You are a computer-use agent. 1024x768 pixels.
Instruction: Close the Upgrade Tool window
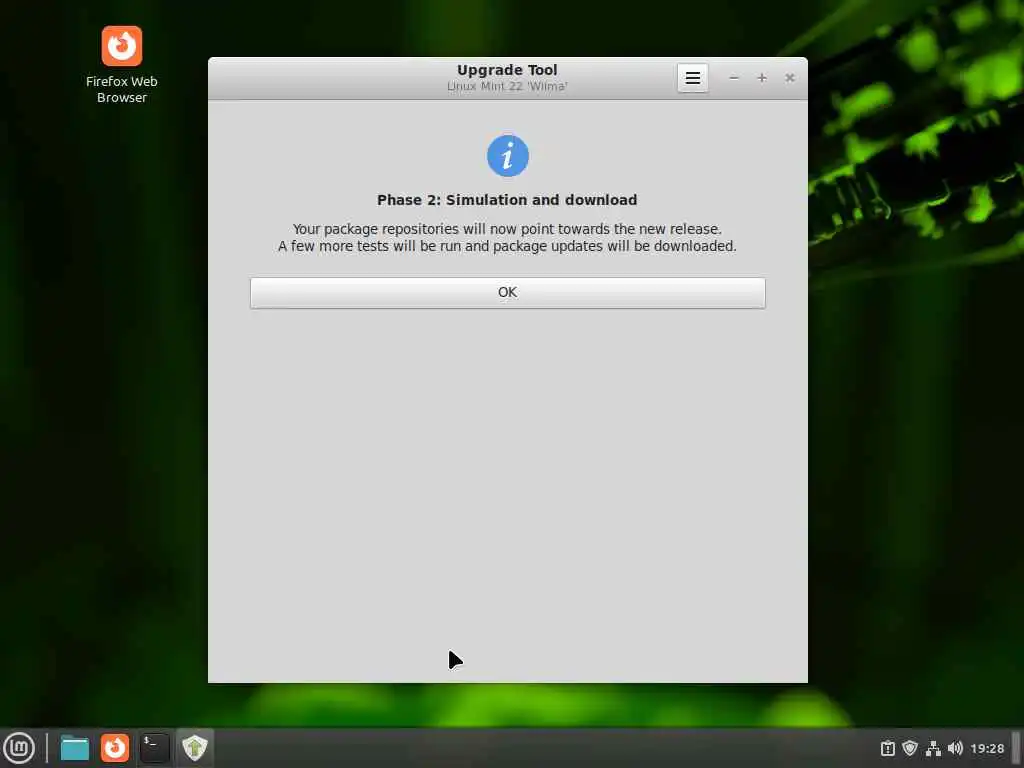tap(790, 78)
